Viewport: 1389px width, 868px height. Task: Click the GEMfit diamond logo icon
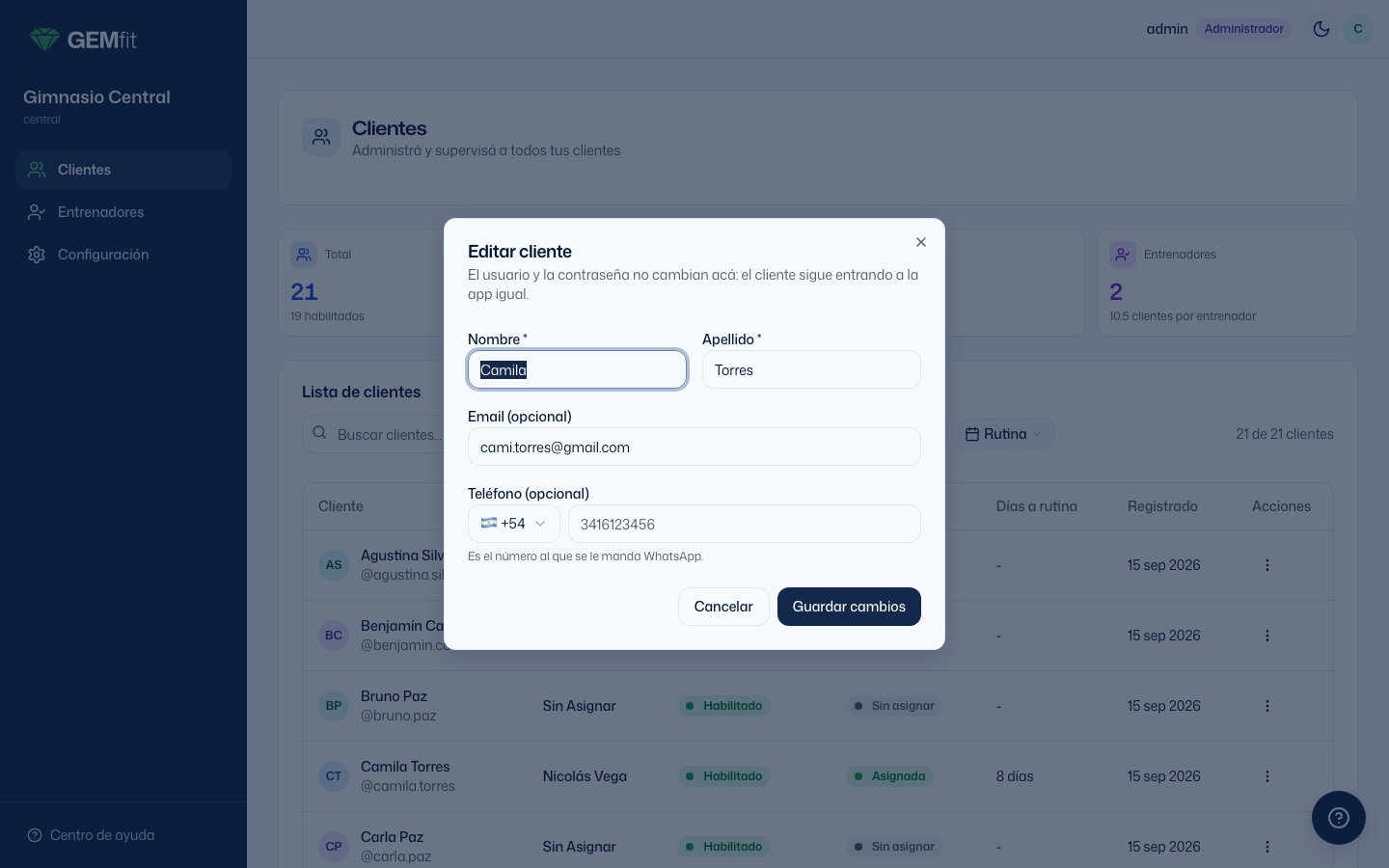tap(44, 40)
